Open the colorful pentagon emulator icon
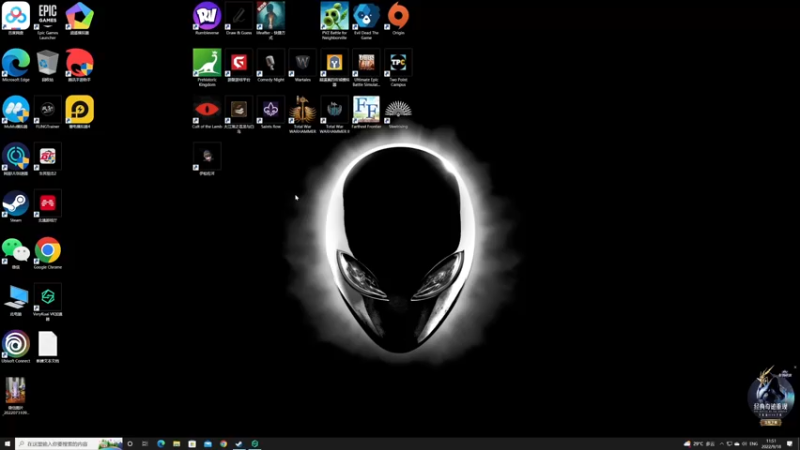 (x=80, y=18)
